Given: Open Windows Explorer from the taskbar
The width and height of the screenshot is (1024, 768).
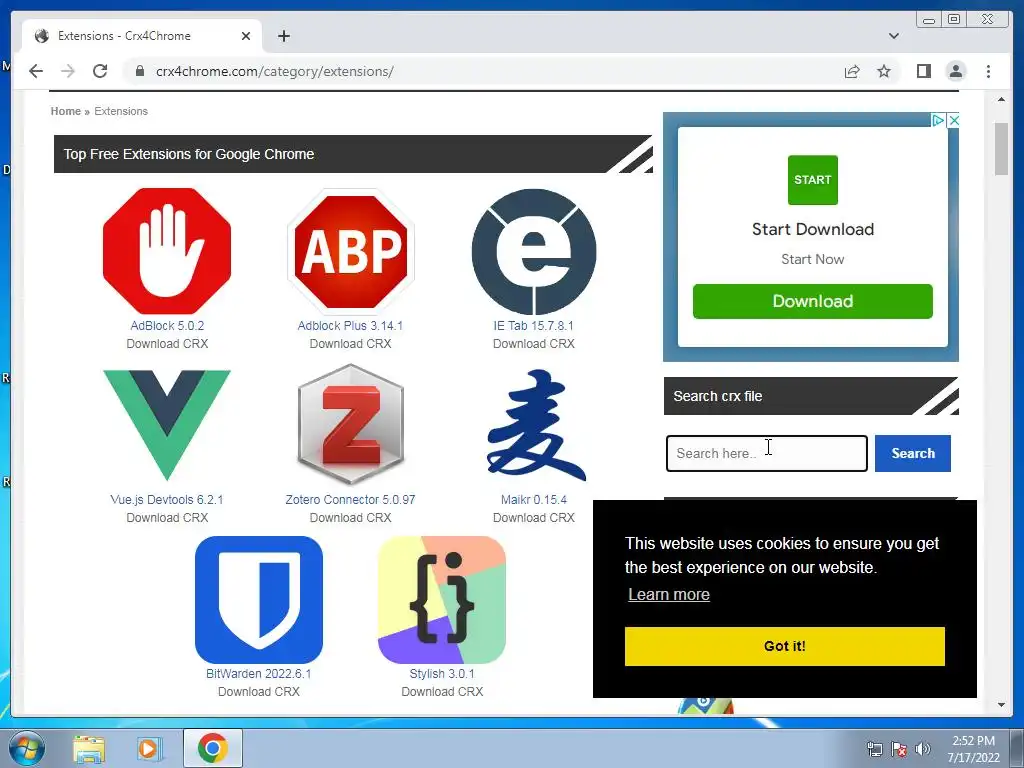Looking at the screenshot, I should click(89, 748).
